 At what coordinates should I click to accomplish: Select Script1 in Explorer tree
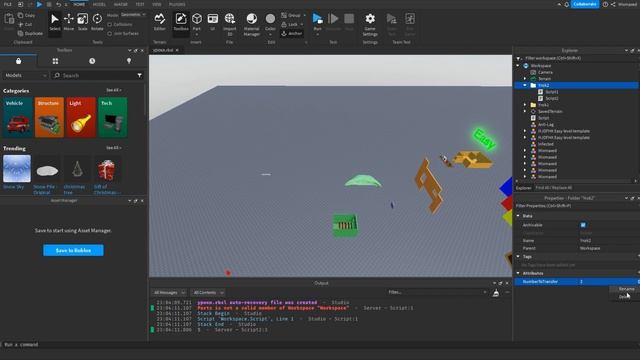(x=552, y=92)
